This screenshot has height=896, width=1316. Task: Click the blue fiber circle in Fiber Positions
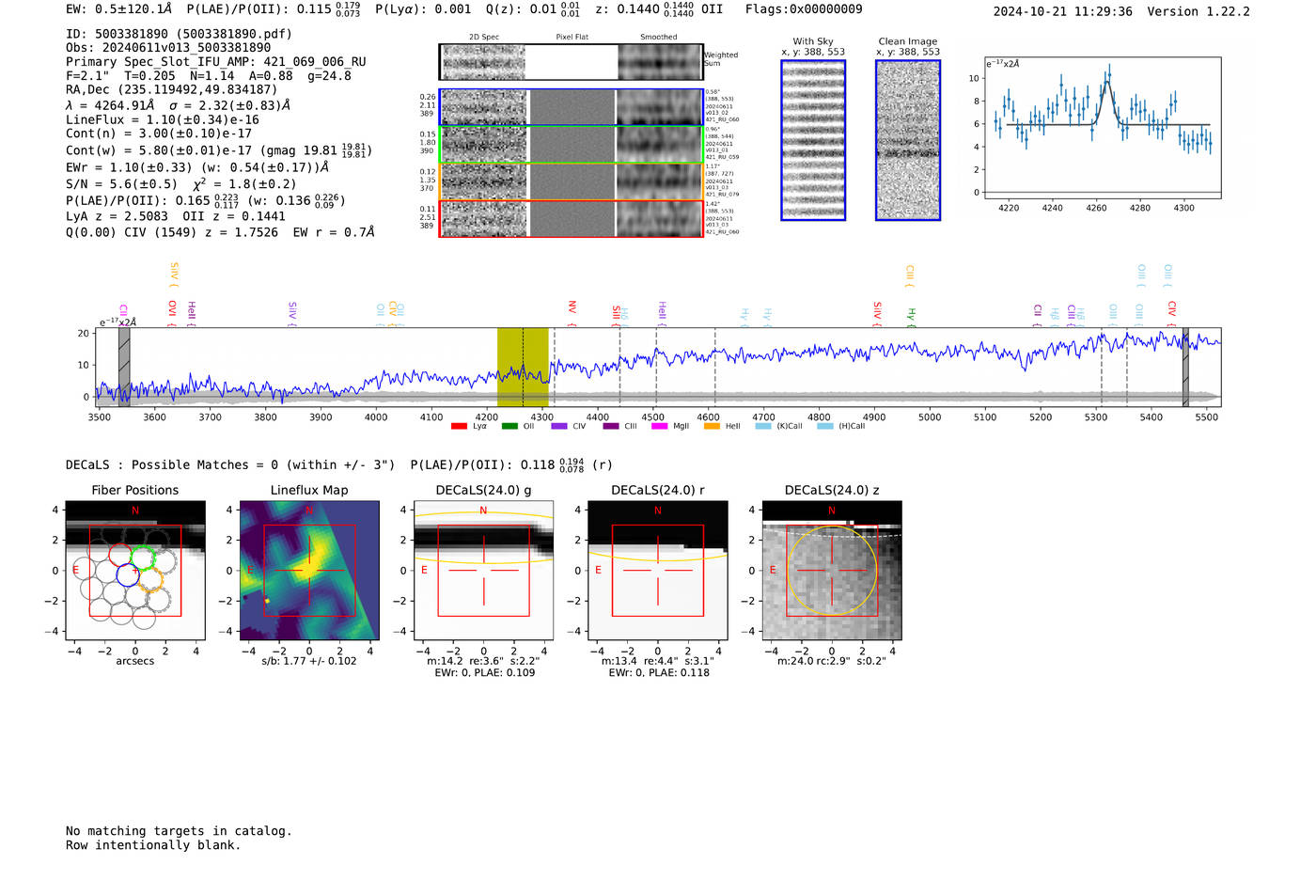128,574
